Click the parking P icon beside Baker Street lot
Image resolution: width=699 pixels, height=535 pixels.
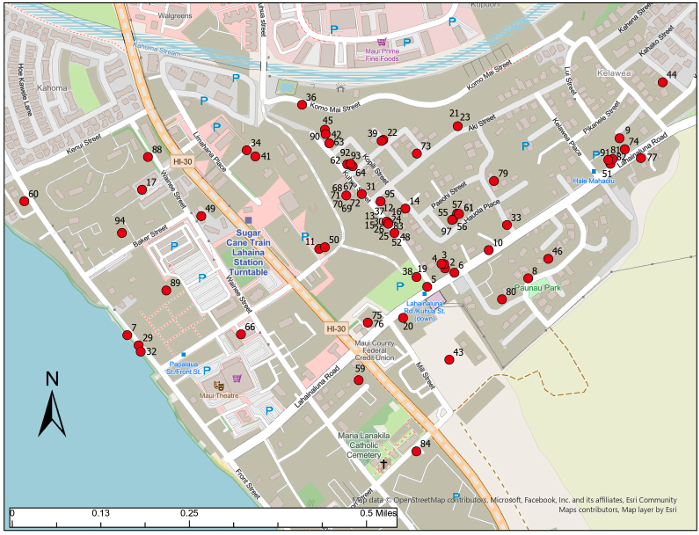[174, 246]
